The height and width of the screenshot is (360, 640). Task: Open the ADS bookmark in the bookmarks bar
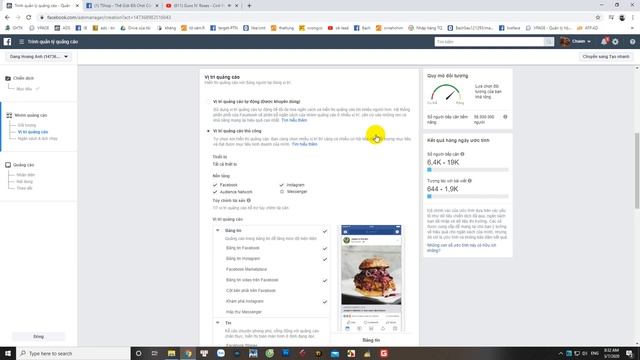63,28
